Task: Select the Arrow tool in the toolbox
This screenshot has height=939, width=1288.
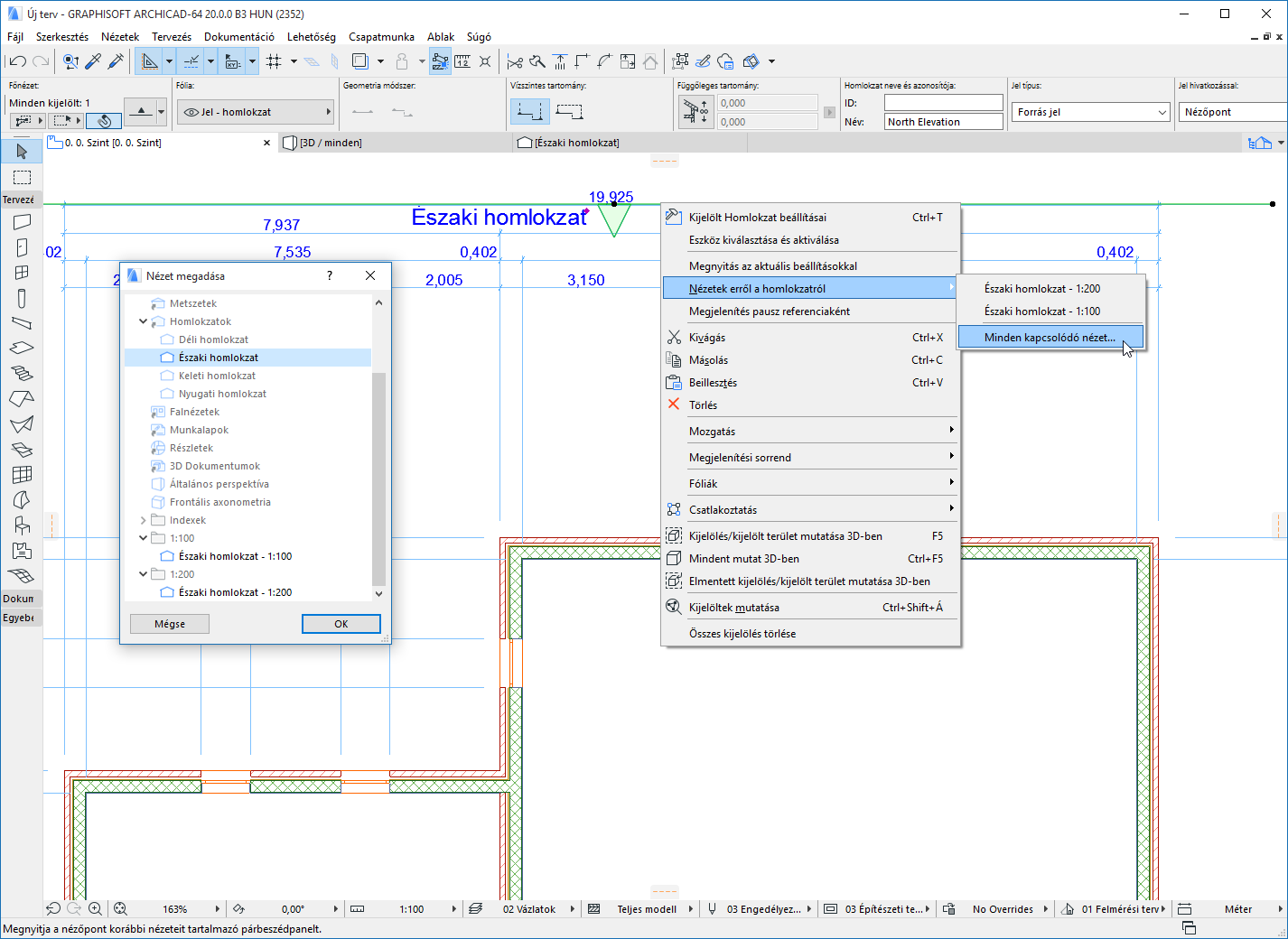Action: [22, 152]
